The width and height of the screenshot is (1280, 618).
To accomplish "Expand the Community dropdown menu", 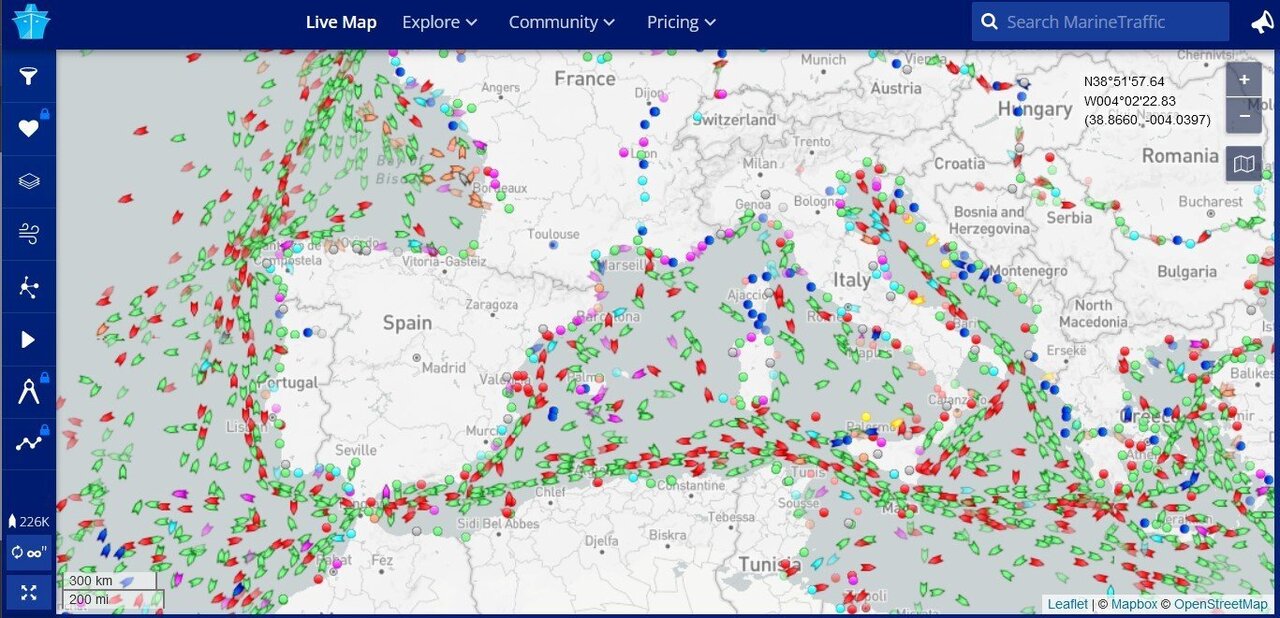I will pos(561,22).
